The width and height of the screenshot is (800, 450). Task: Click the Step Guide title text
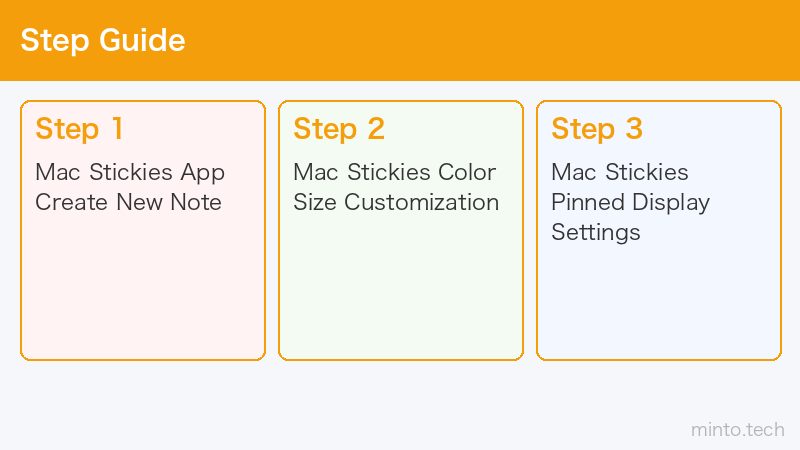(103, 40)
